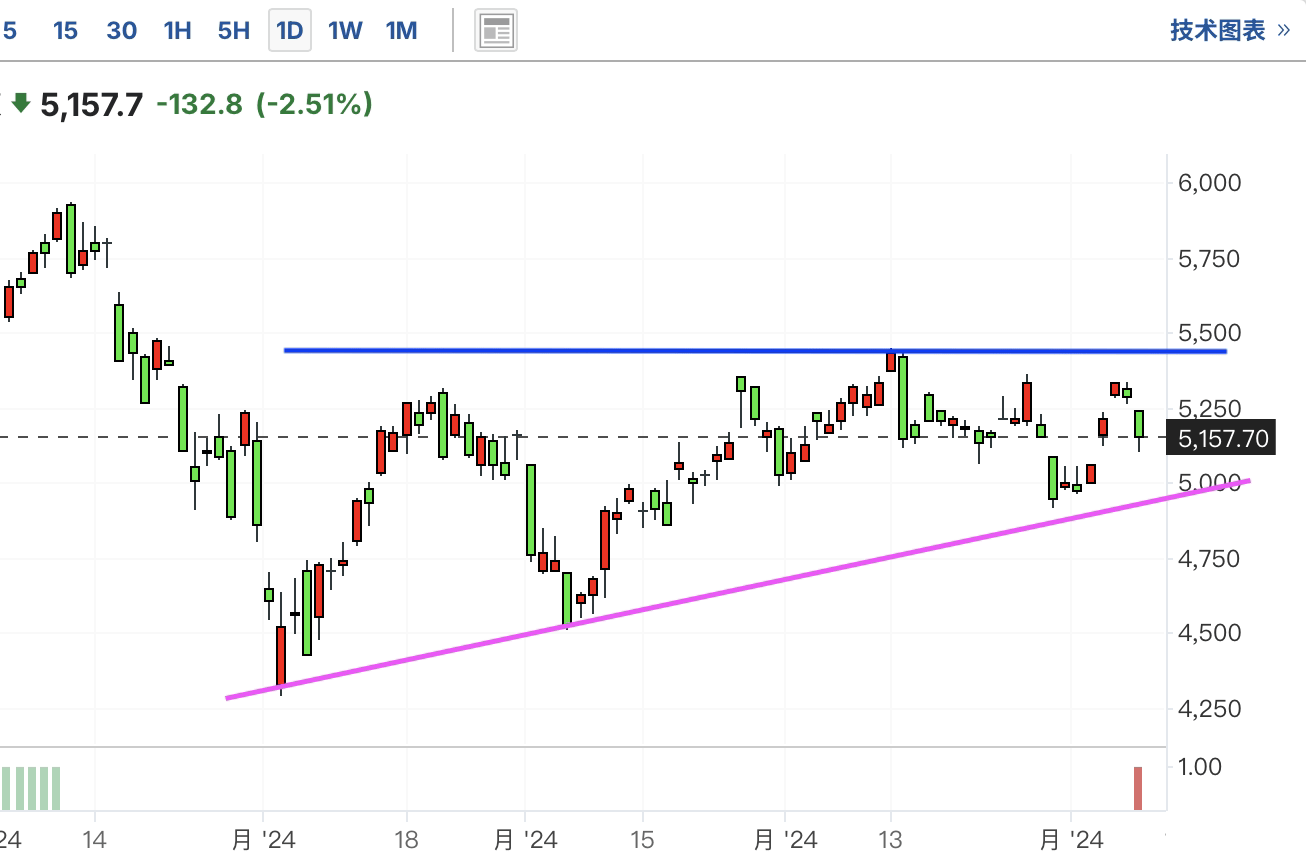Click the 5,250 price axis label
The height and width of the screenshot is (860, 1306).
click(1210, 408)
